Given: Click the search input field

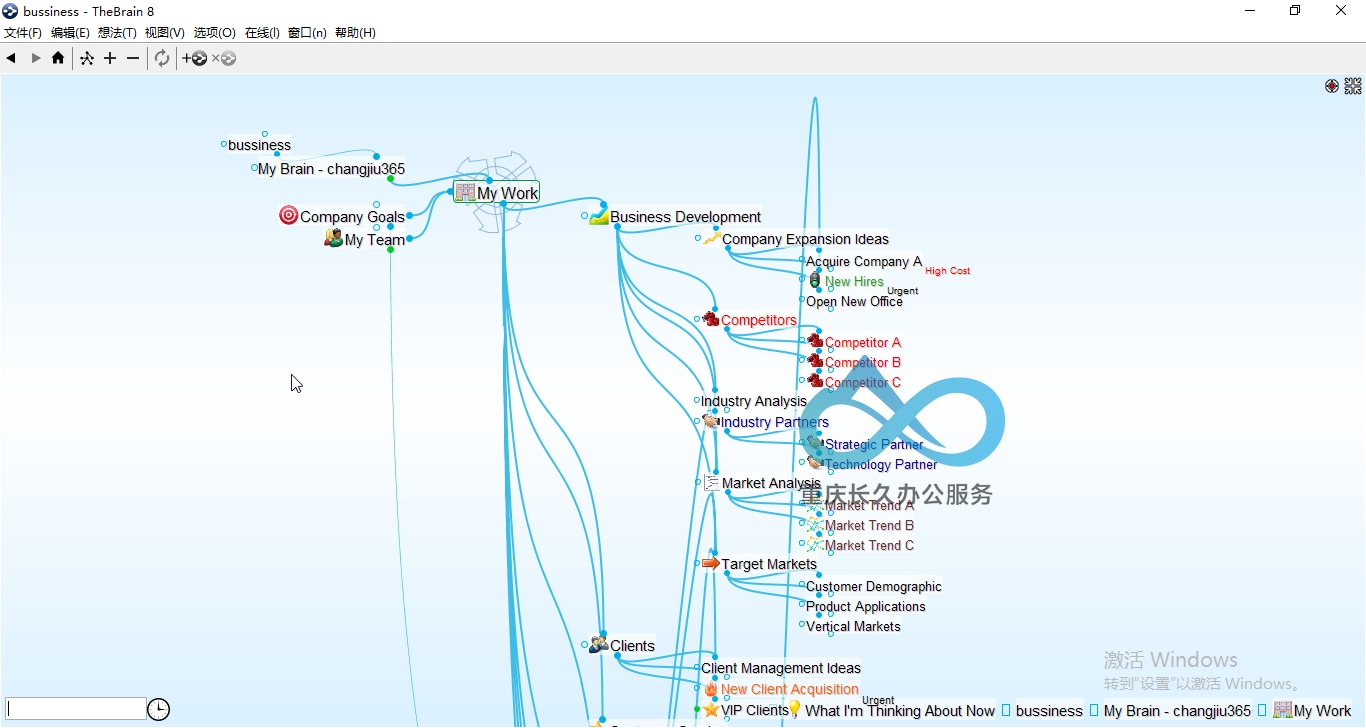Looking at the screenshot, I should (x=76, y=709).
